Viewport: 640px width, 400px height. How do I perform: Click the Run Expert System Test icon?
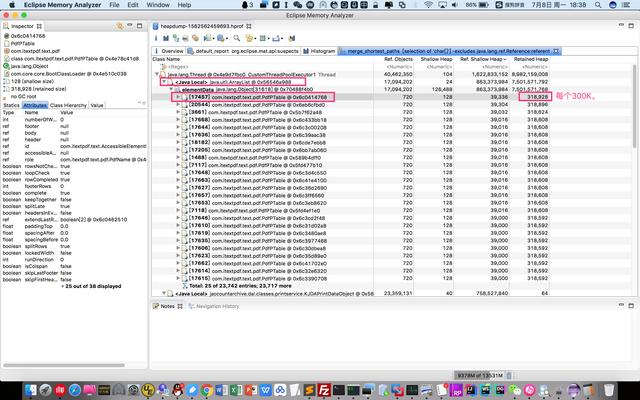(x=207, y=38)
